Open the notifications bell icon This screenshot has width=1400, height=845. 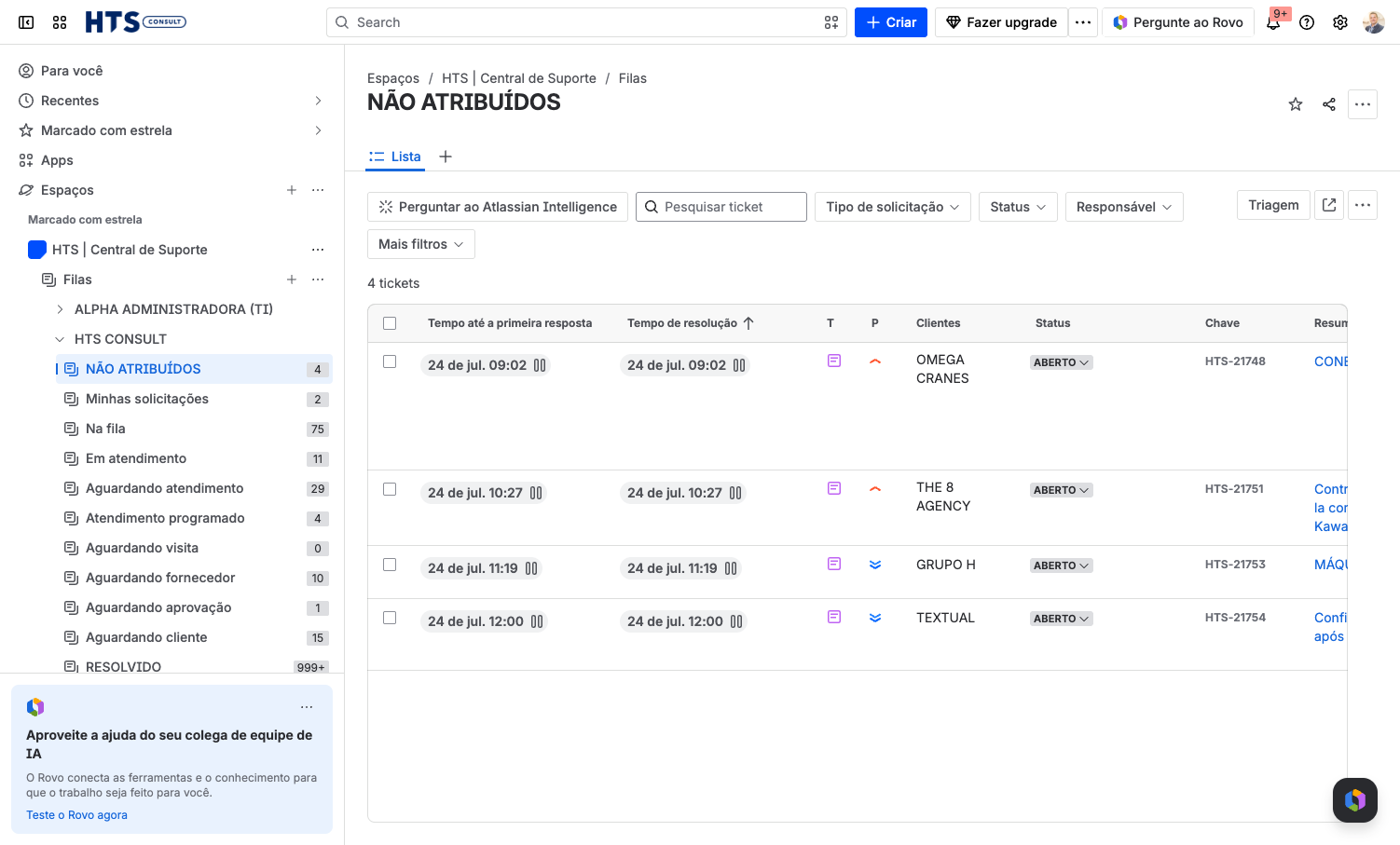[x=1273, y=22]
